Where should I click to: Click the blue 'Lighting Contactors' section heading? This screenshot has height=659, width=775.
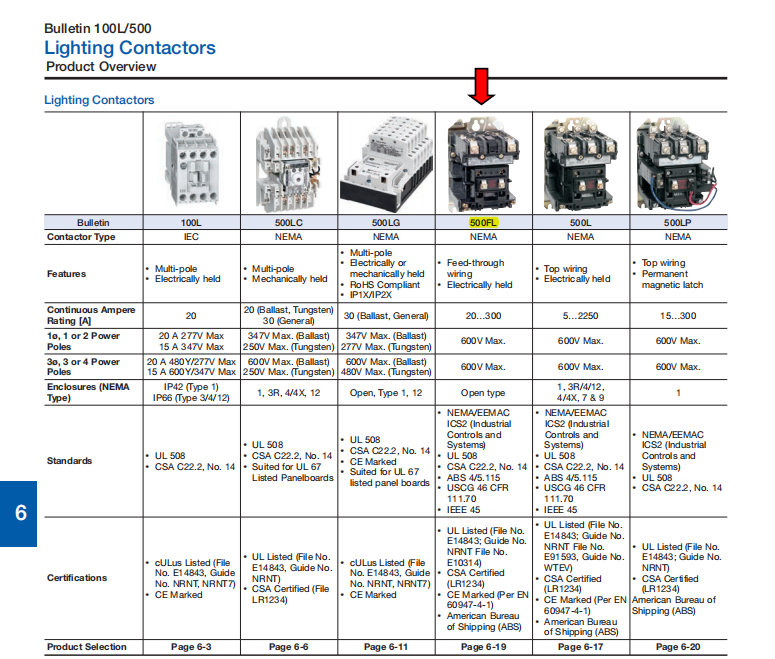99,100
